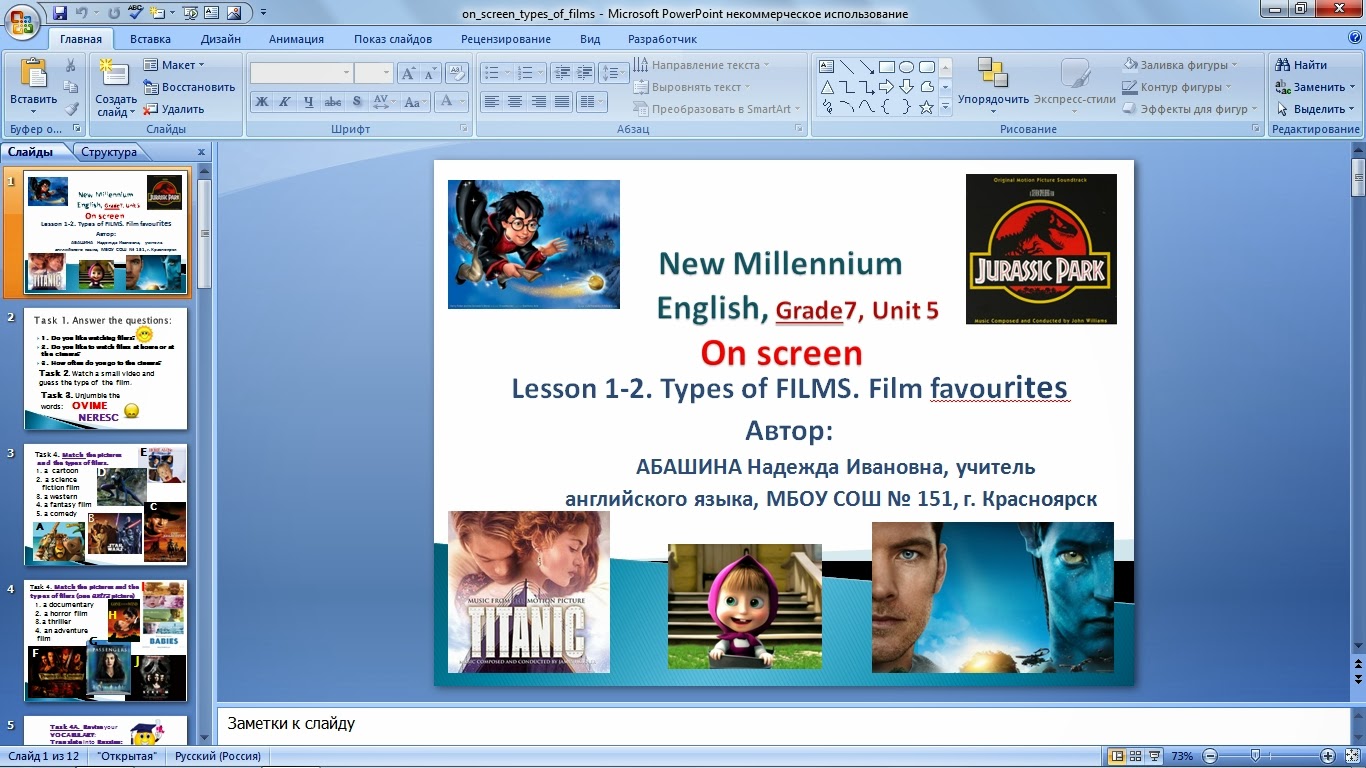Image resolution: width=1366 pixels, height=768 pixels.
Task: Increase font size with the large A icon
Action: [408, 73]
